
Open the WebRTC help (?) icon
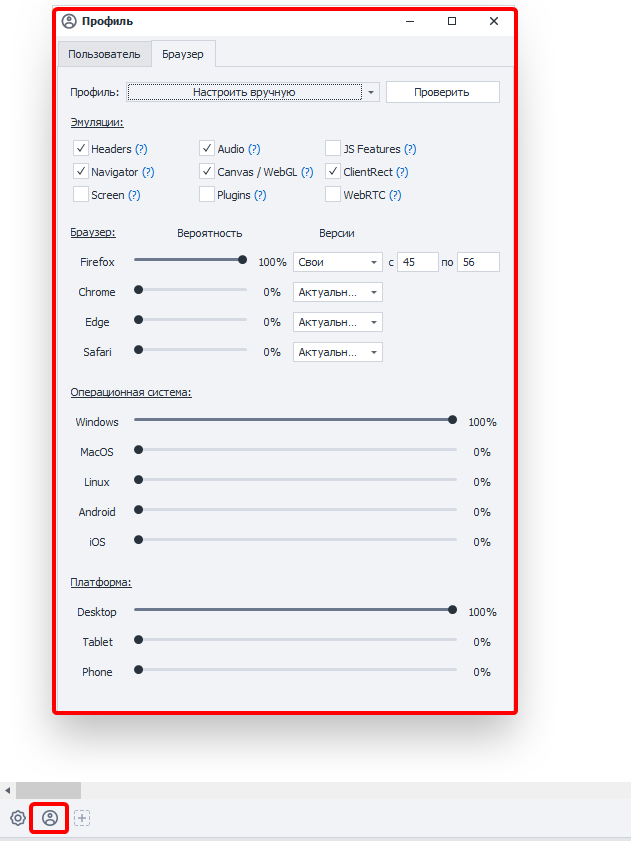pos(395,195)
